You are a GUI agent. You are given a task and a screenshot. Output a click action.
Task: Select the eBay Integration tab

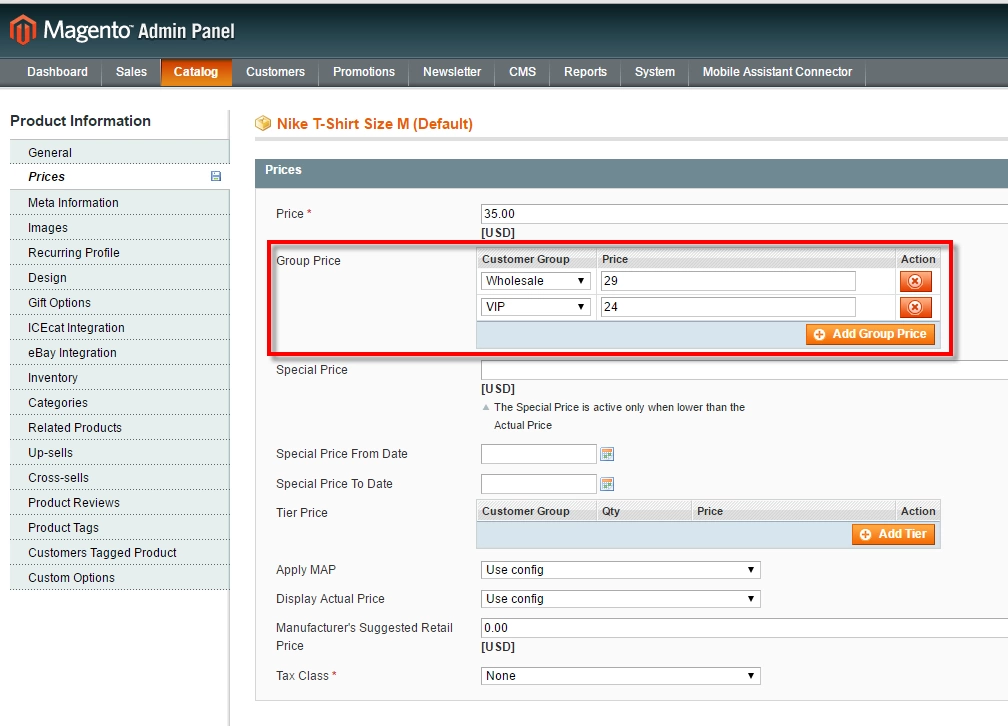(x=120, y=353)
